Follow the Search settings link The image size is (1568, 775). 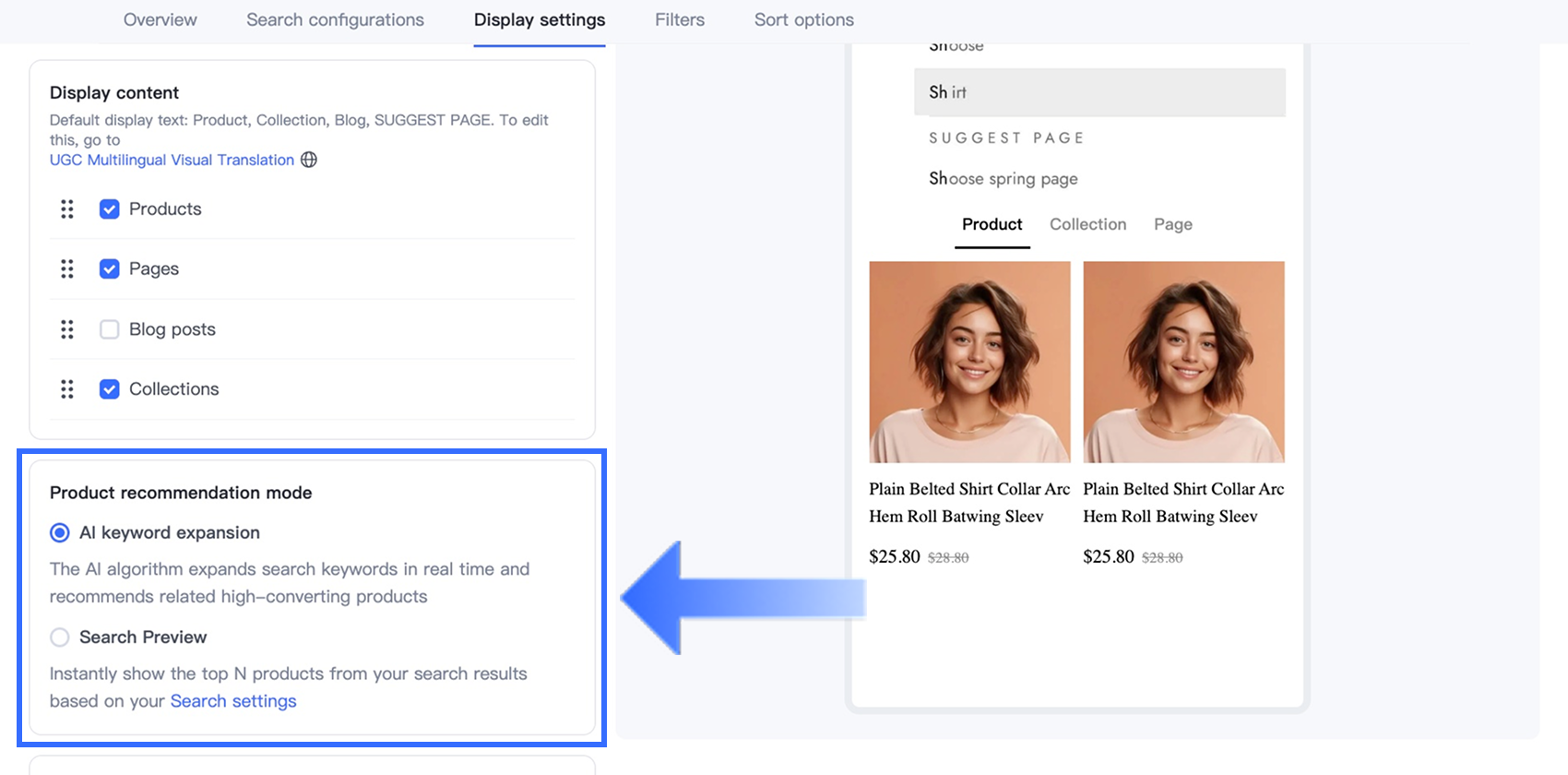click(x=233, y=701)
